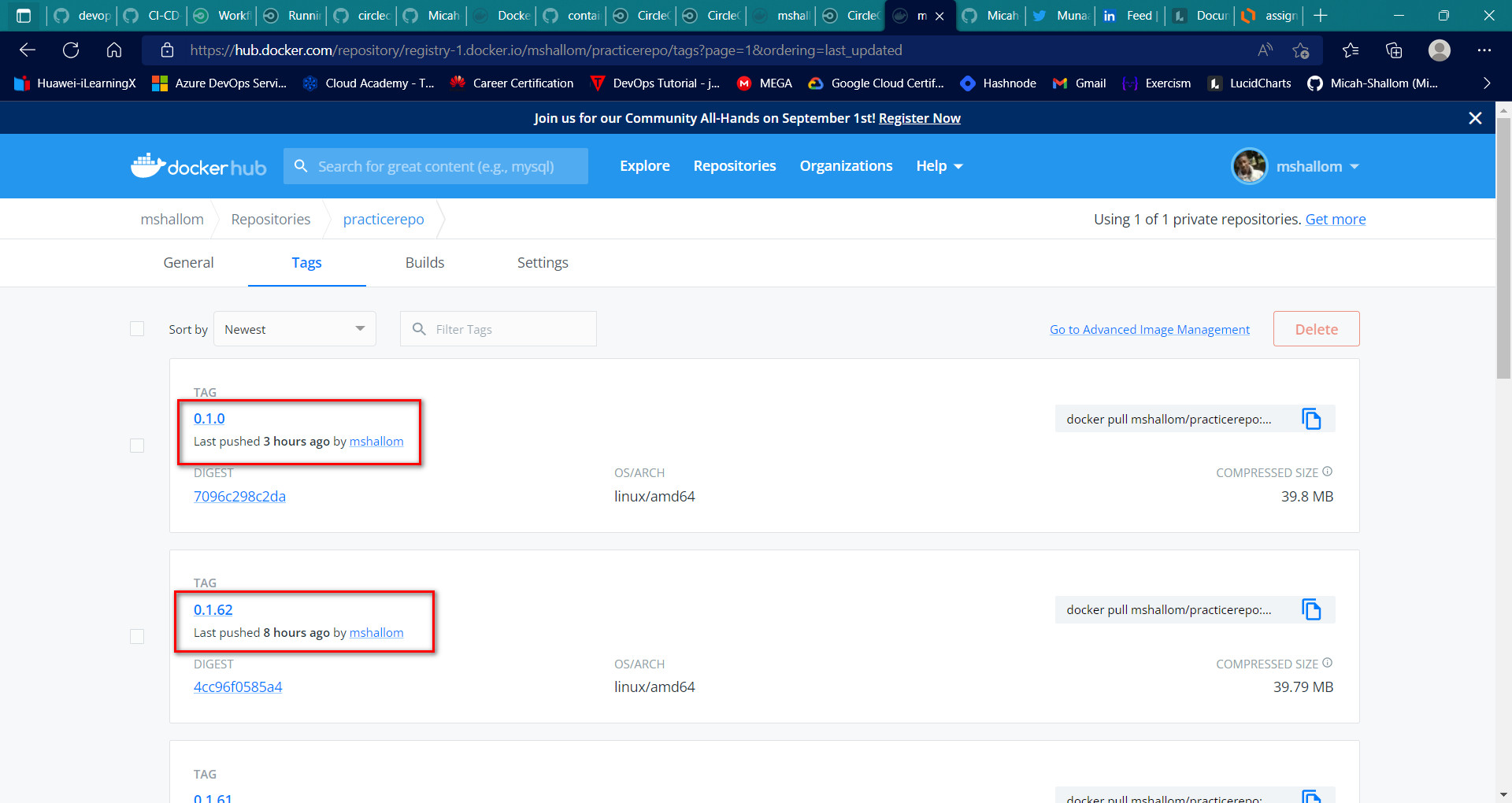Focus the Docker Hub search field
1512x803 pixels.
[x=435, y=166]
